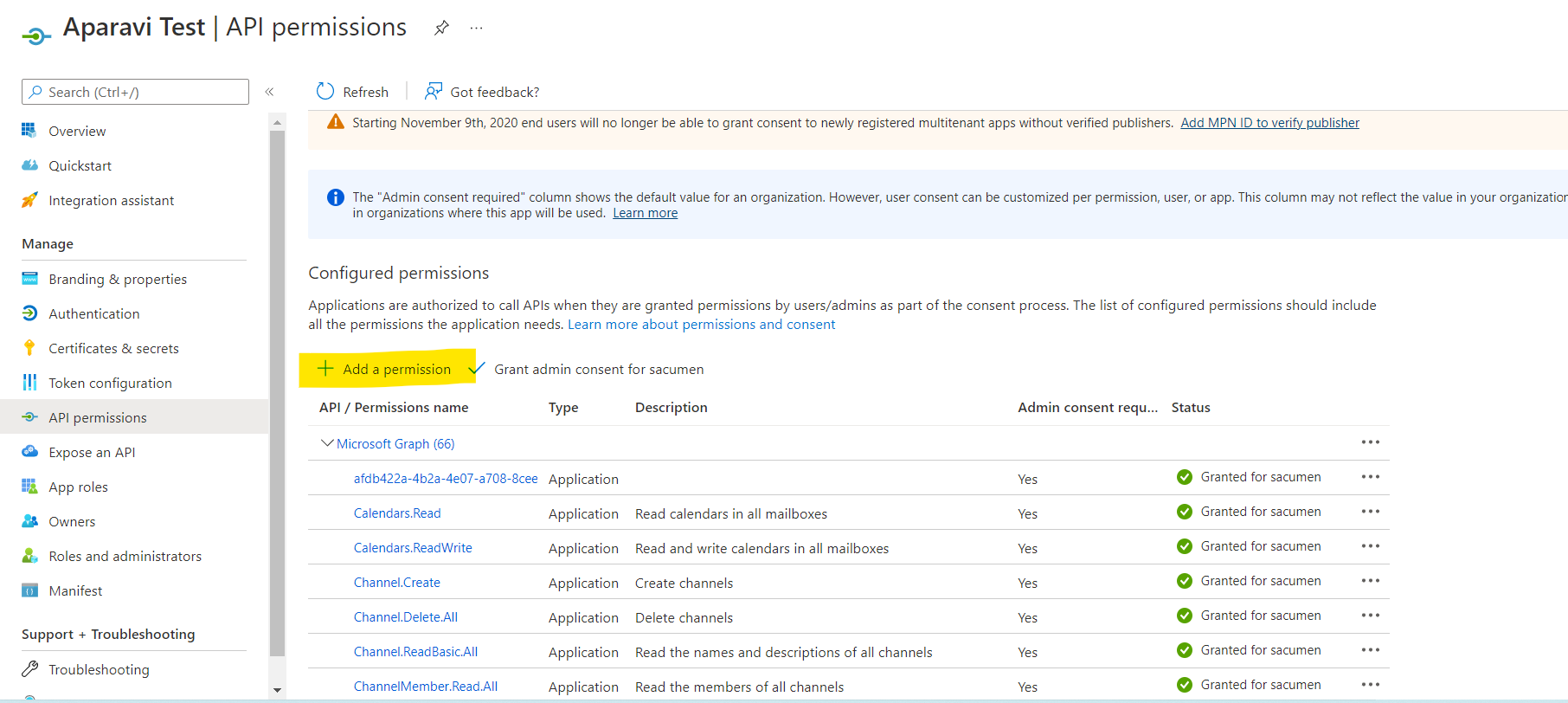
Task: Click the App roles icon
Action: point(29,486)
